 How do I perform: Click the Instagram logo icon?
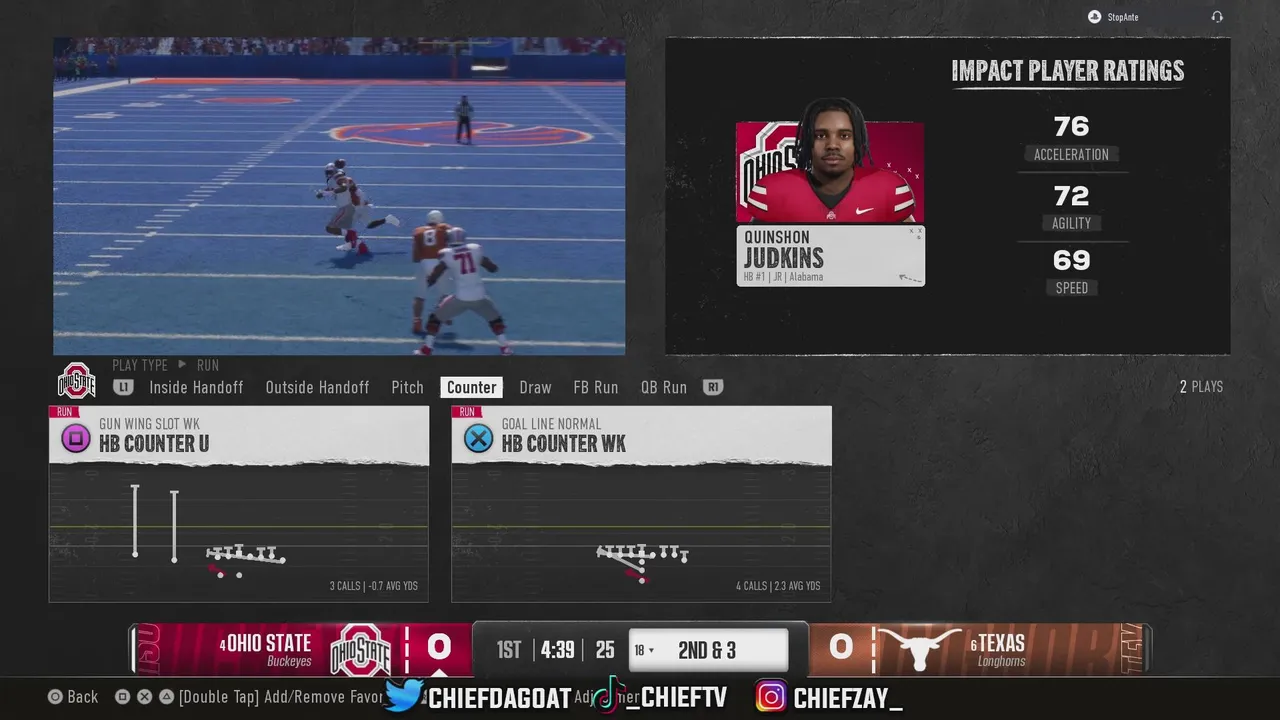click(x=770, y=696)
